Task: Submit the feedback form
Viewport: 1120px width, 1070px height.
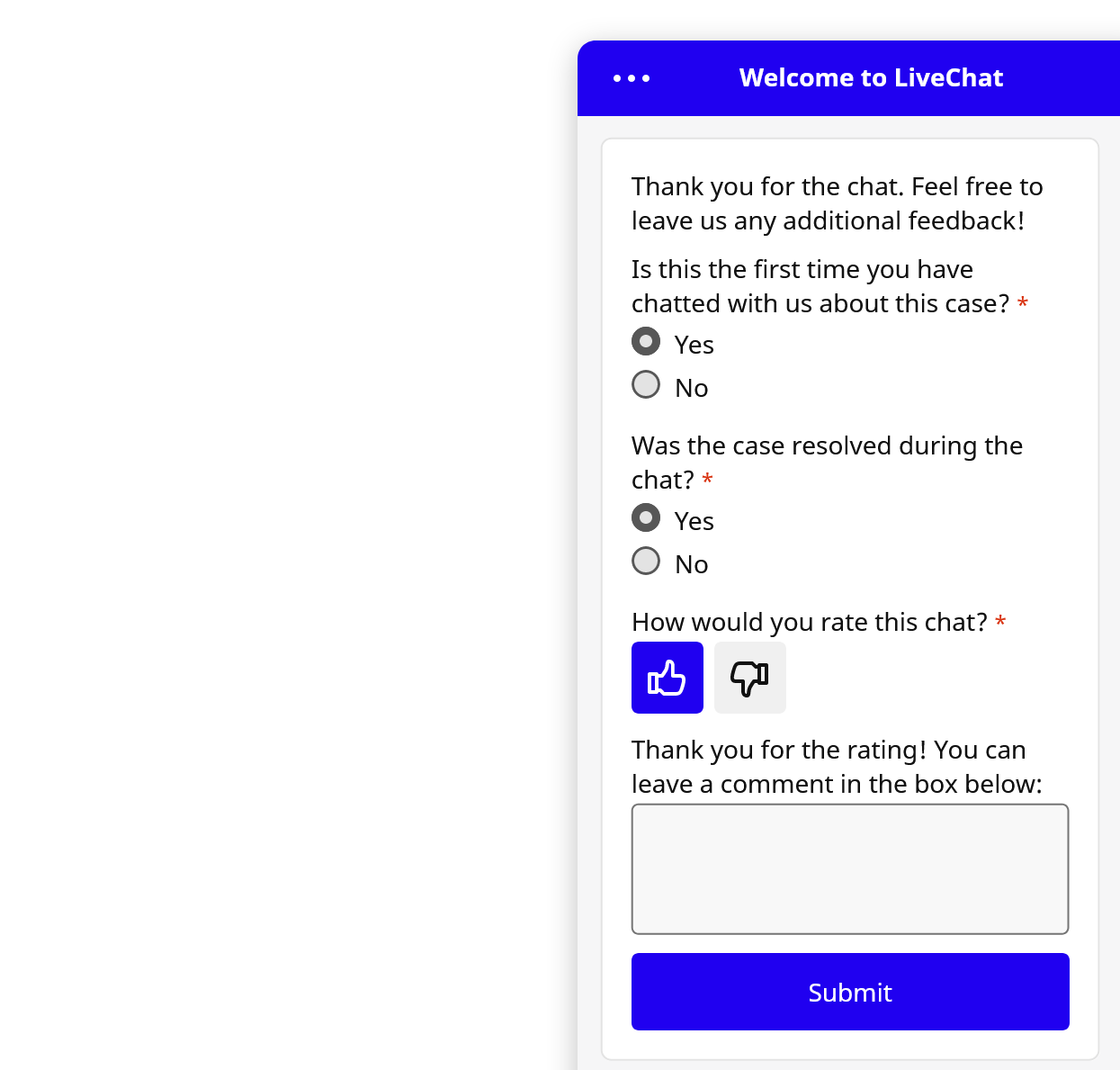Action: (849, 992)
